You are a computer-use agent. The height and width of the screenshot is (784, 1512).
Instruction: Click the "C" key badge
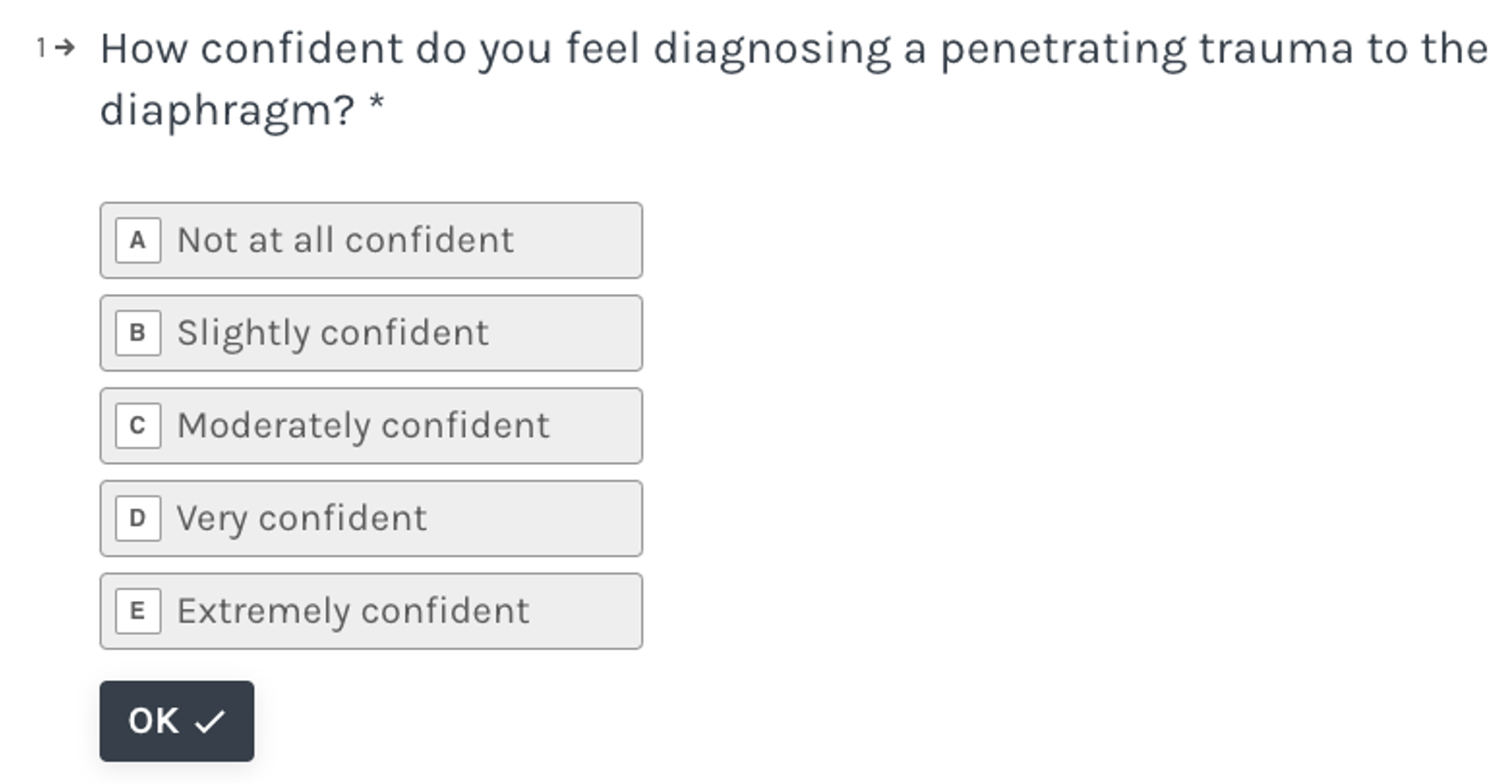tap(138, 426)
